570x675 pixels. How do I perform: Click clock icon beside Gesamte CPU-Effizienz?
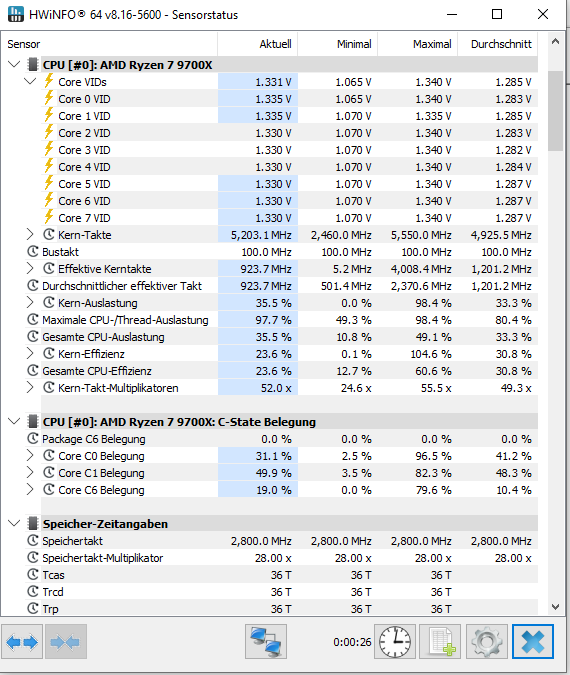[x=33, y=371]
